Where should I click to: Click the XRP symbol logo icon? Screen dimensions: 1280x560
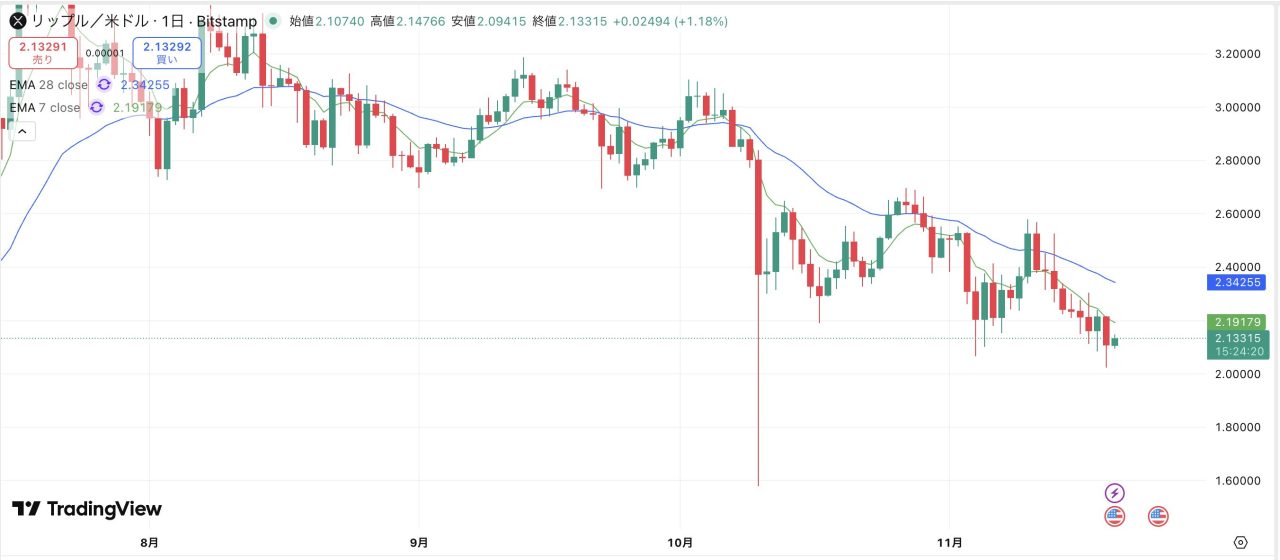[x=16, y=21]
